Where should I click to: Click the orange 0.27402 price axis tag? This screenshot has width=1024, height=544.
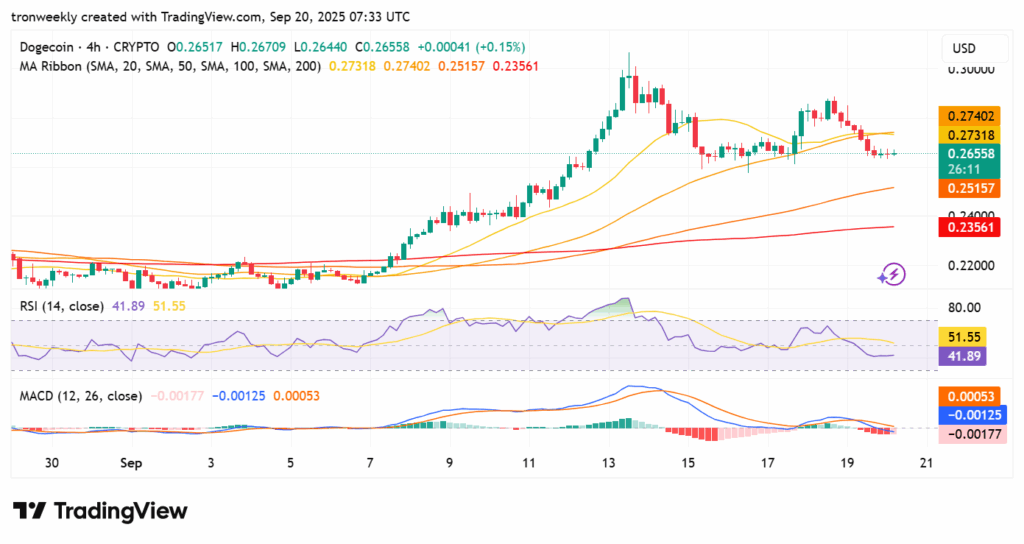coord(970,116)
